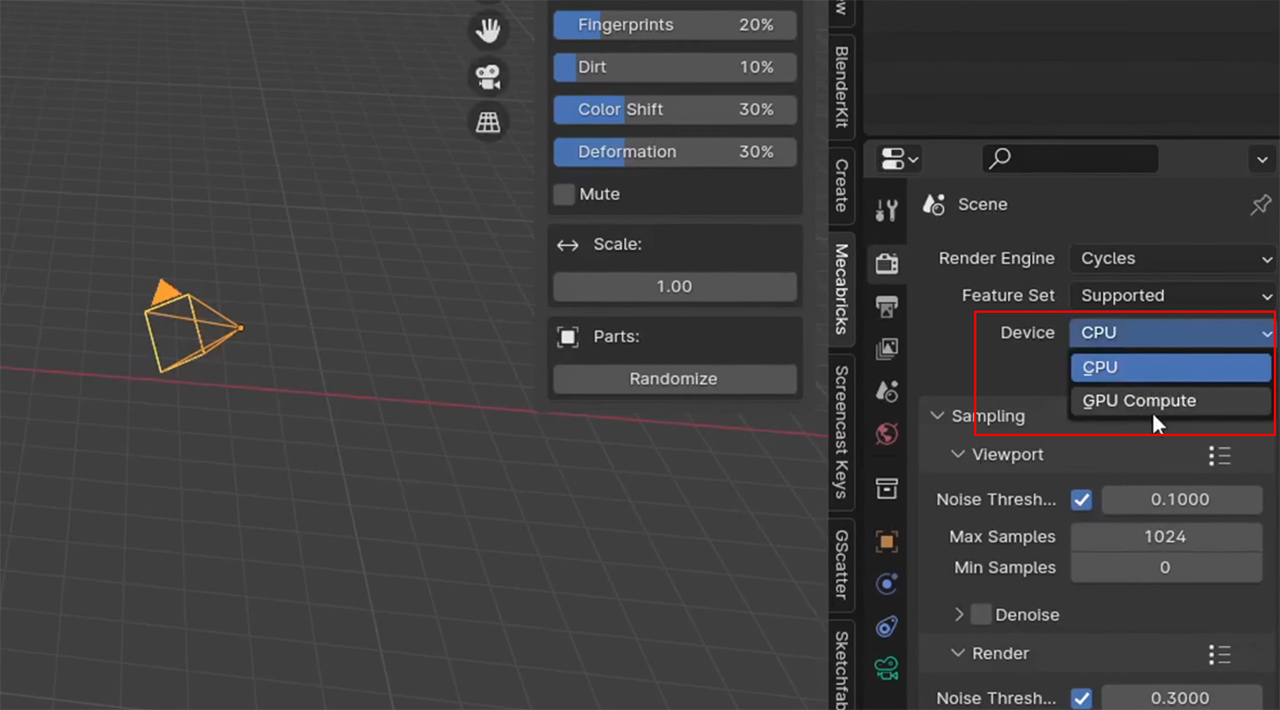Pin the Scene data-block
The width and height of the screenshot is (1280, 710).
[x=1260, y=204]
